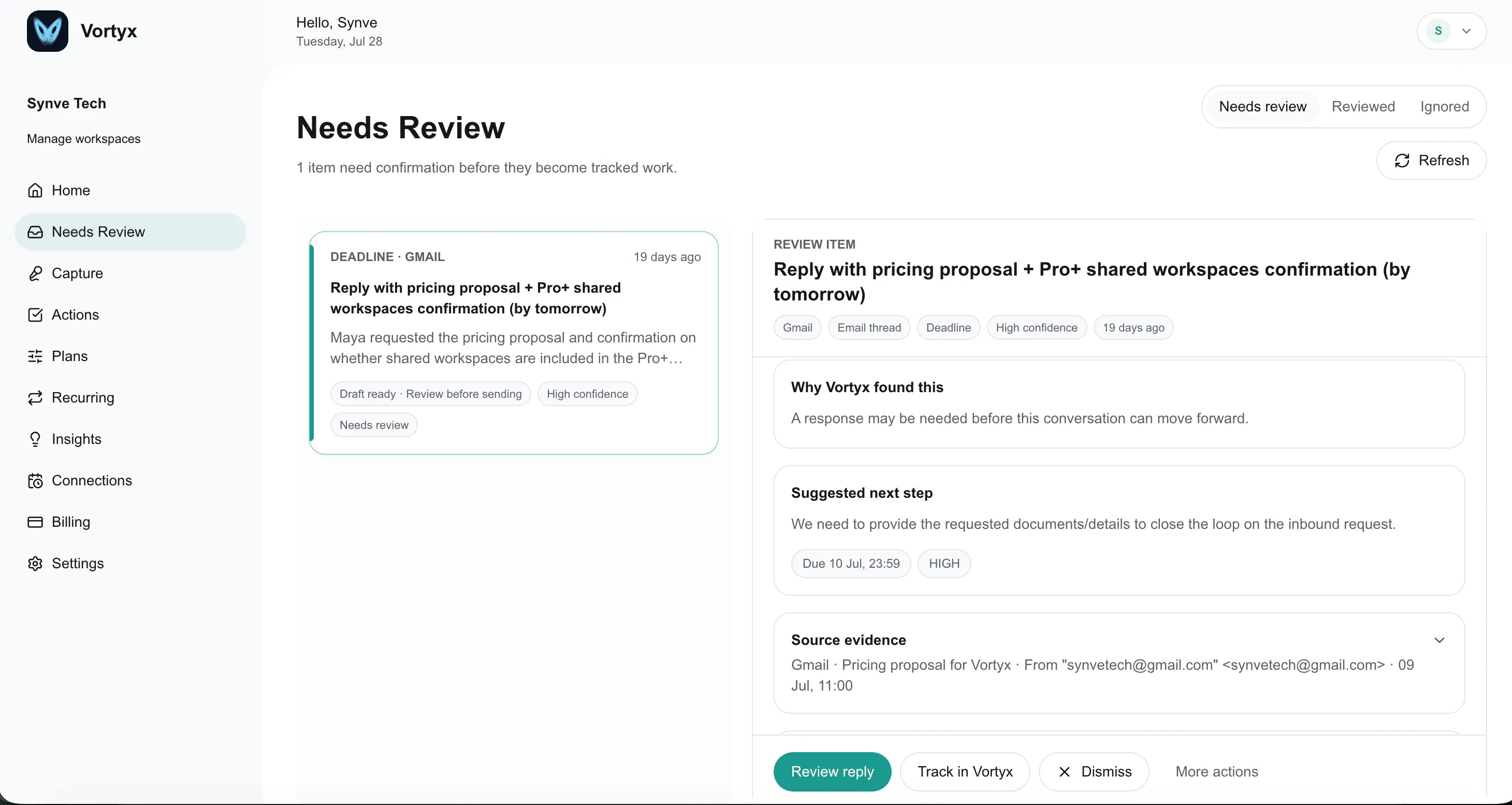Click the DEADLINE · GMAIL card label
1512x805 pixels.
tap(387, 256)
